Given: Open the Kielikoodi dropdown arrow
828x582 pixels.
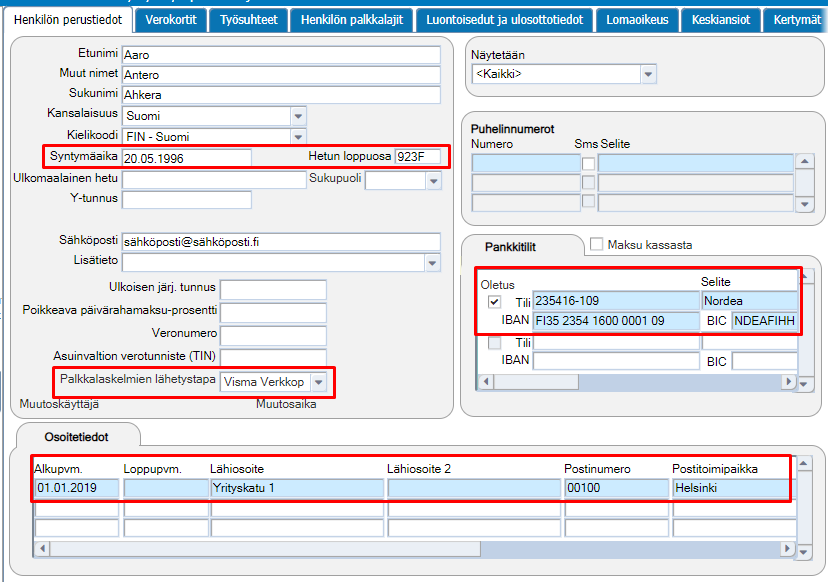Looking at the screenshot, I should coord(298,137).
